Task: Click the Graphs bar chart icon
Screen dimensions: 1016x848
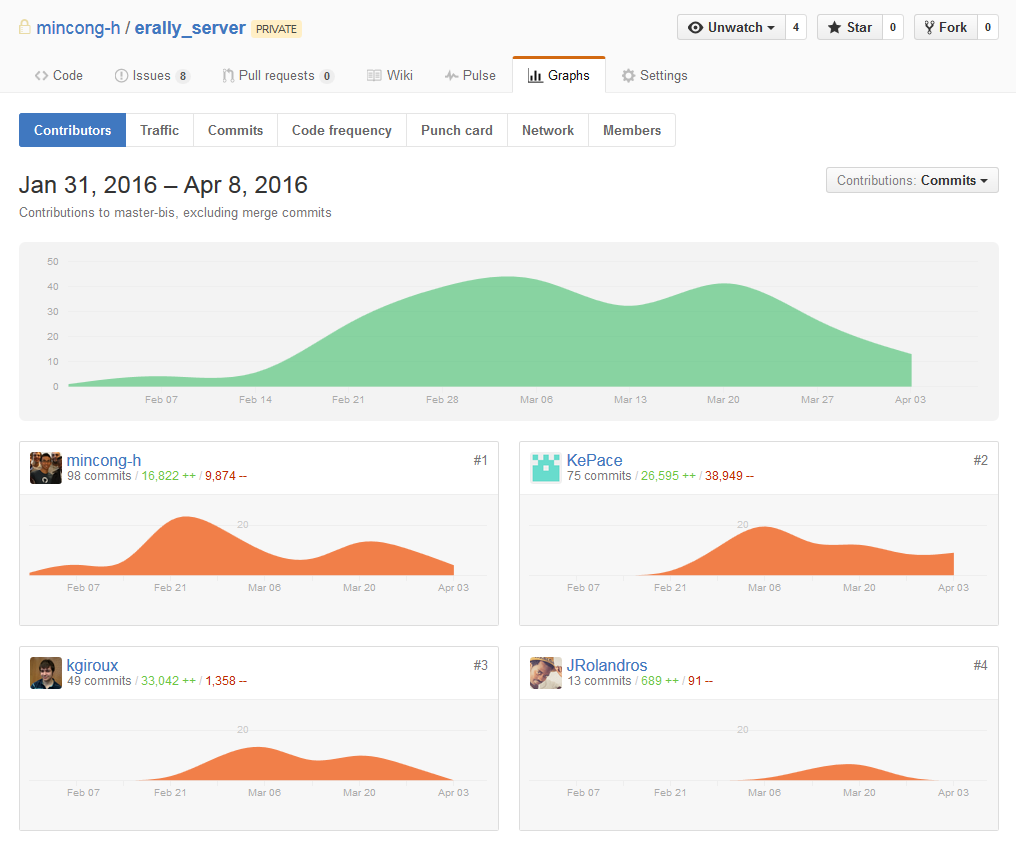Action: pyautogui.click(x=535, y=76)
